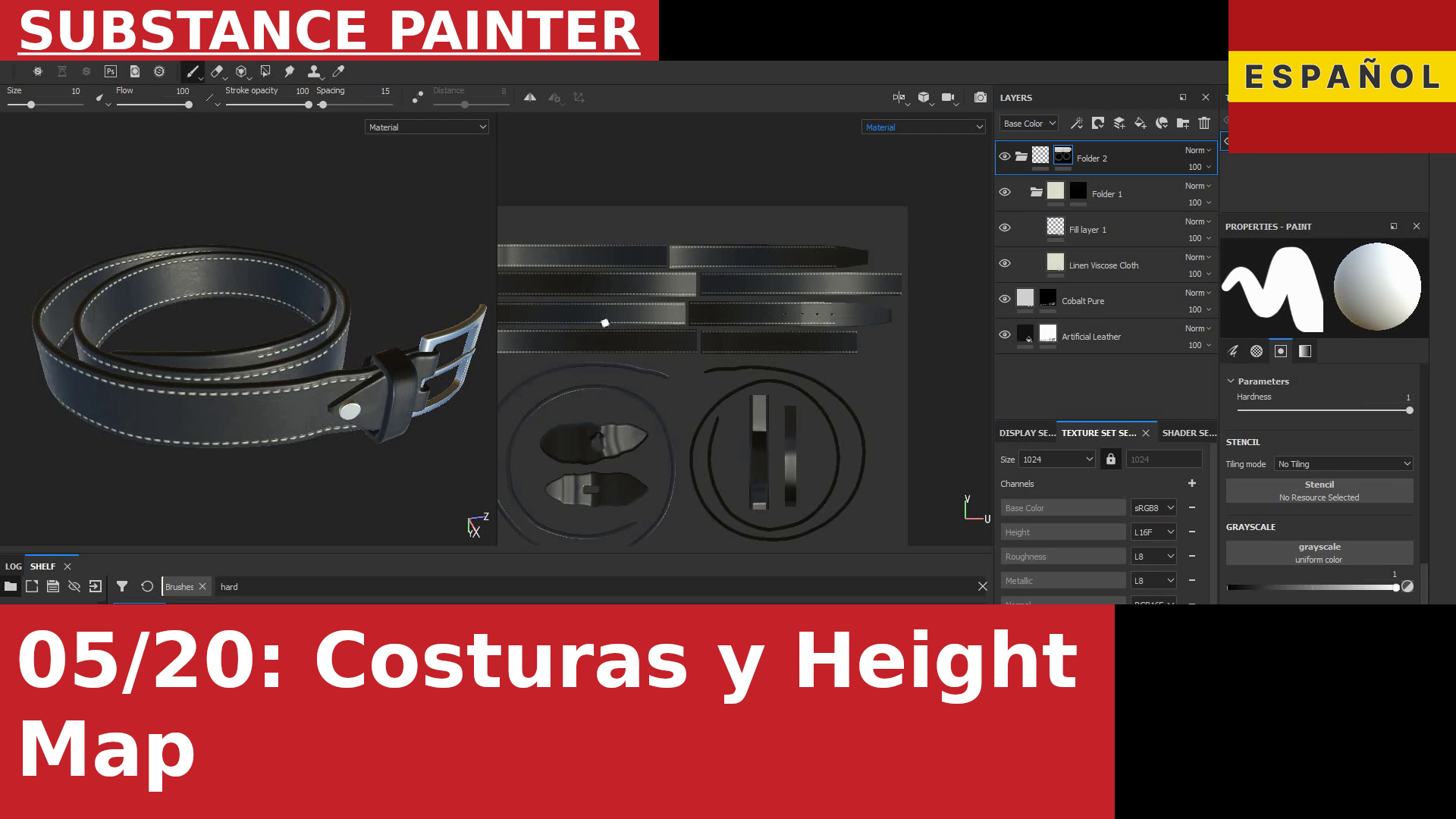Select the Polygon Fill tool

pos(265,71)
